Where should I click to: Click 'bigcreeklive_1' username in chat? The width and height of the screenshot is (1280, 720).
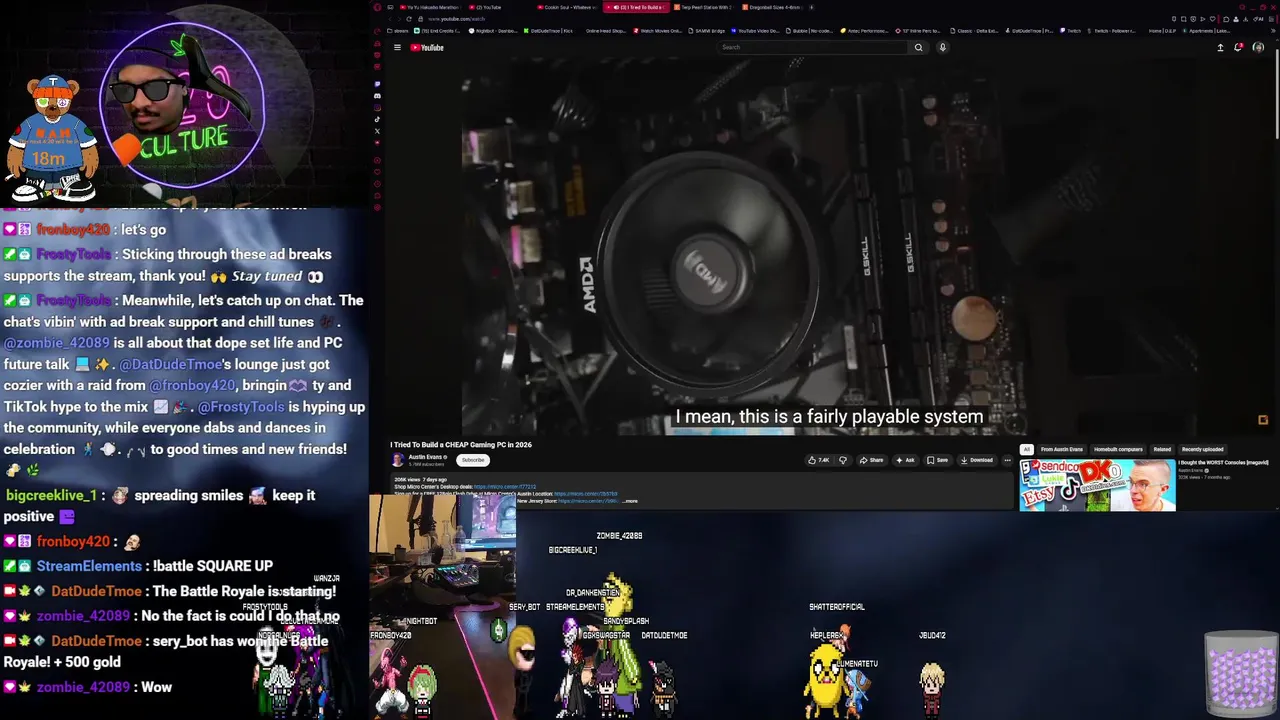[x=51, y=495]
